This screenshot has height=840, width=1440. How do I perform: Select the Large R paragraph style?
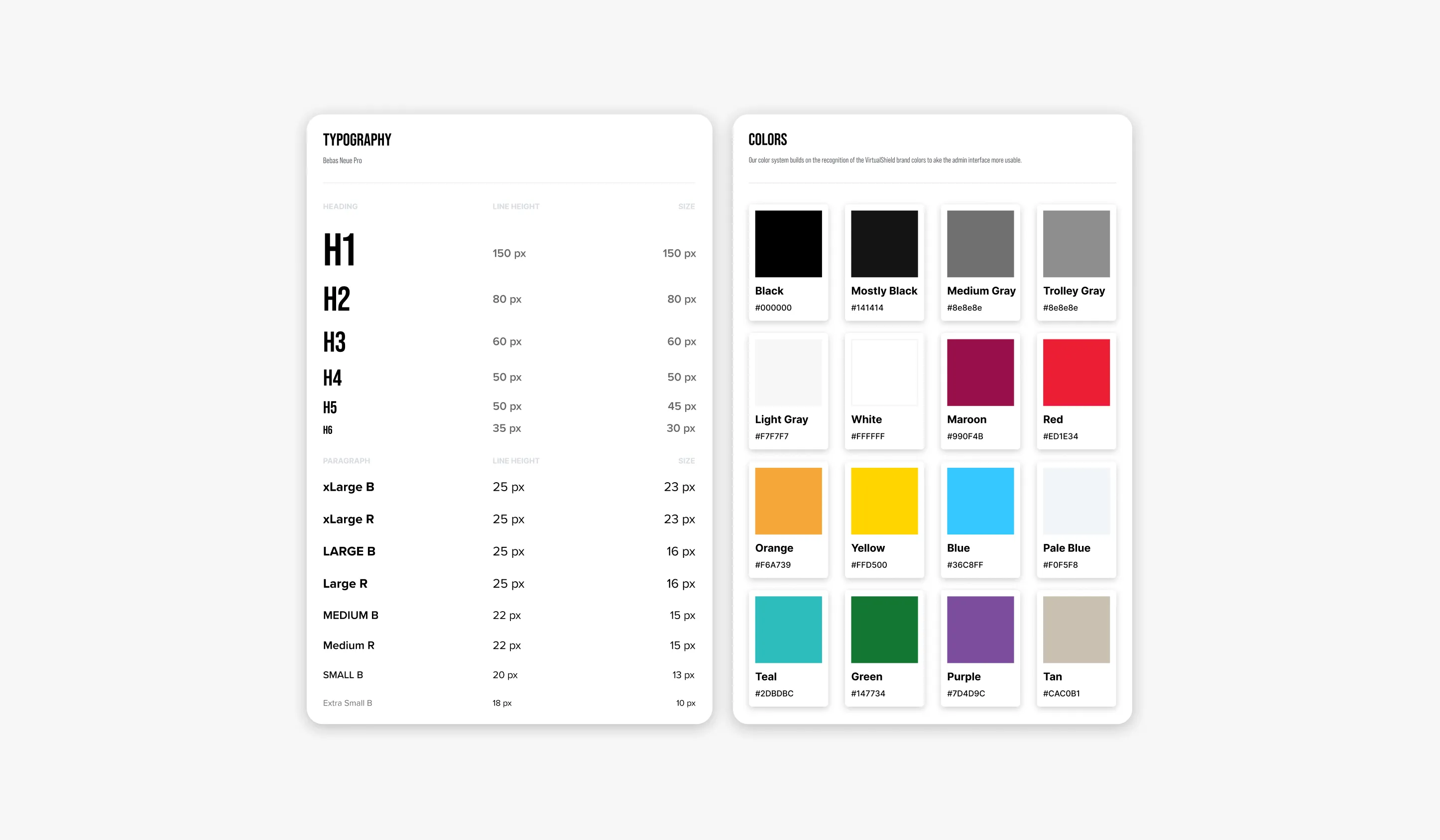(x=345, y=583)
